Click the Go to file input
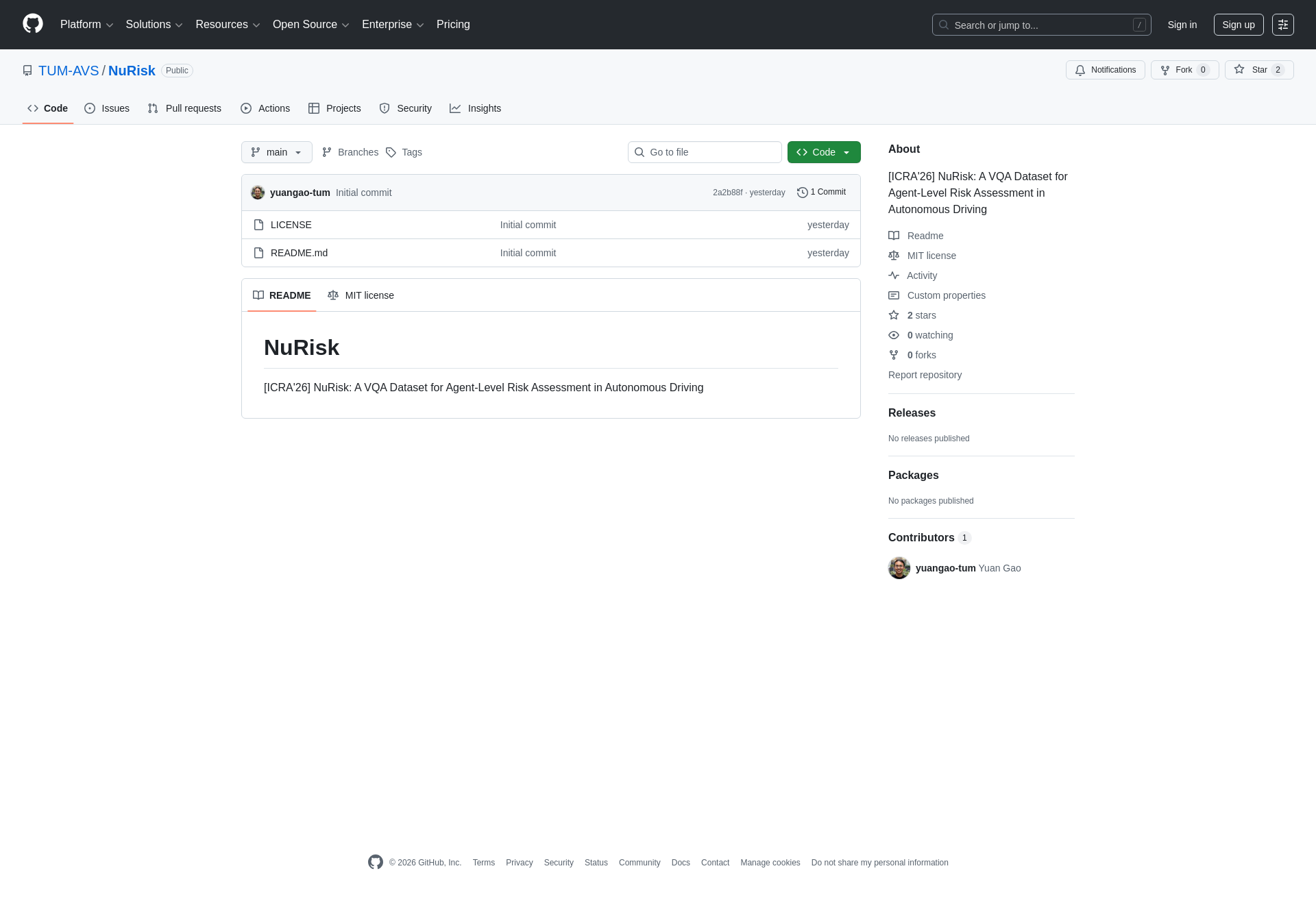This screenshot has width=1316, height=899. click(x=705, y=152)
